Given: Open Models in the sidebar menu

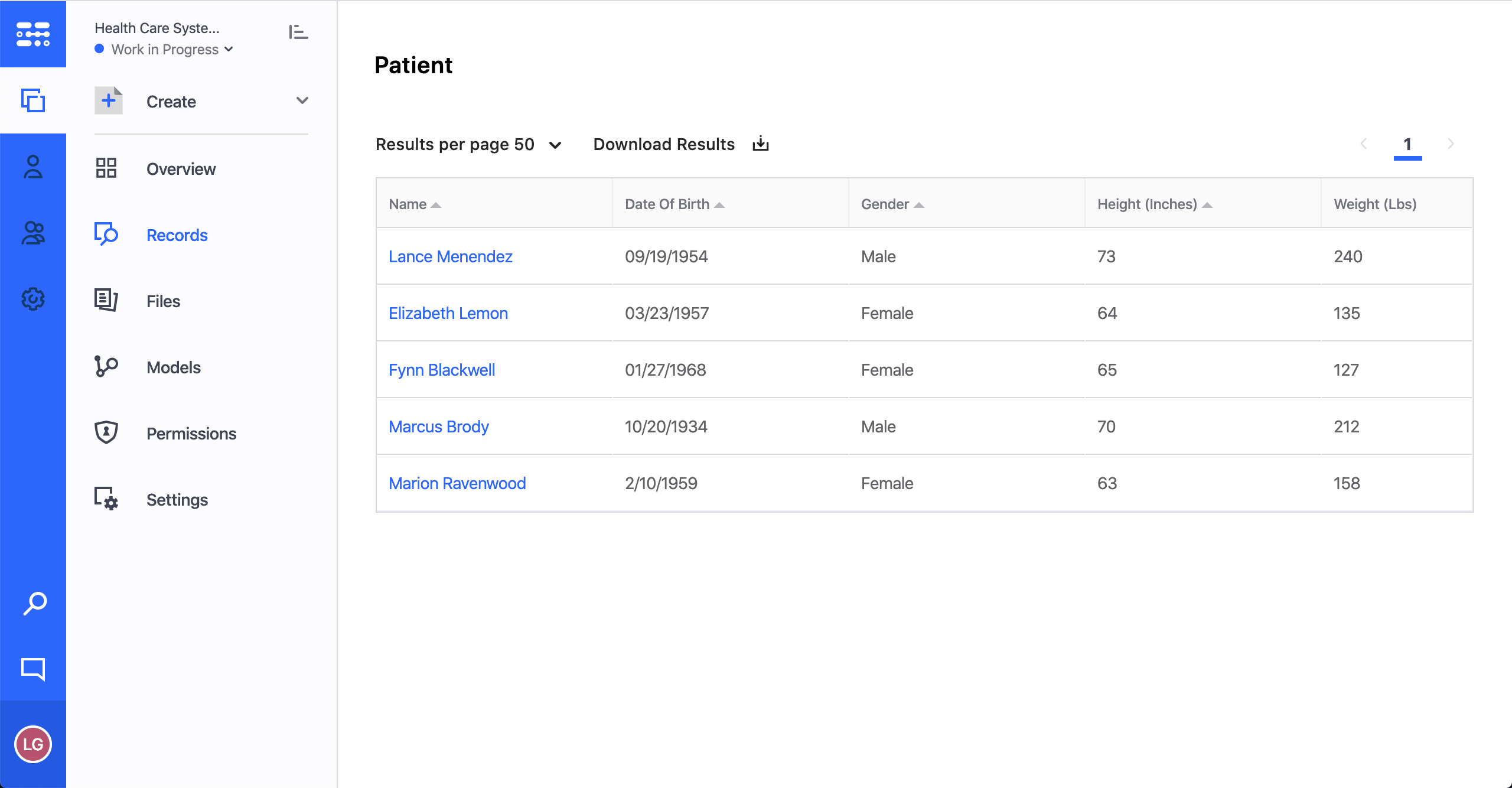Looking at the screenshot, I should pos(173,367).
